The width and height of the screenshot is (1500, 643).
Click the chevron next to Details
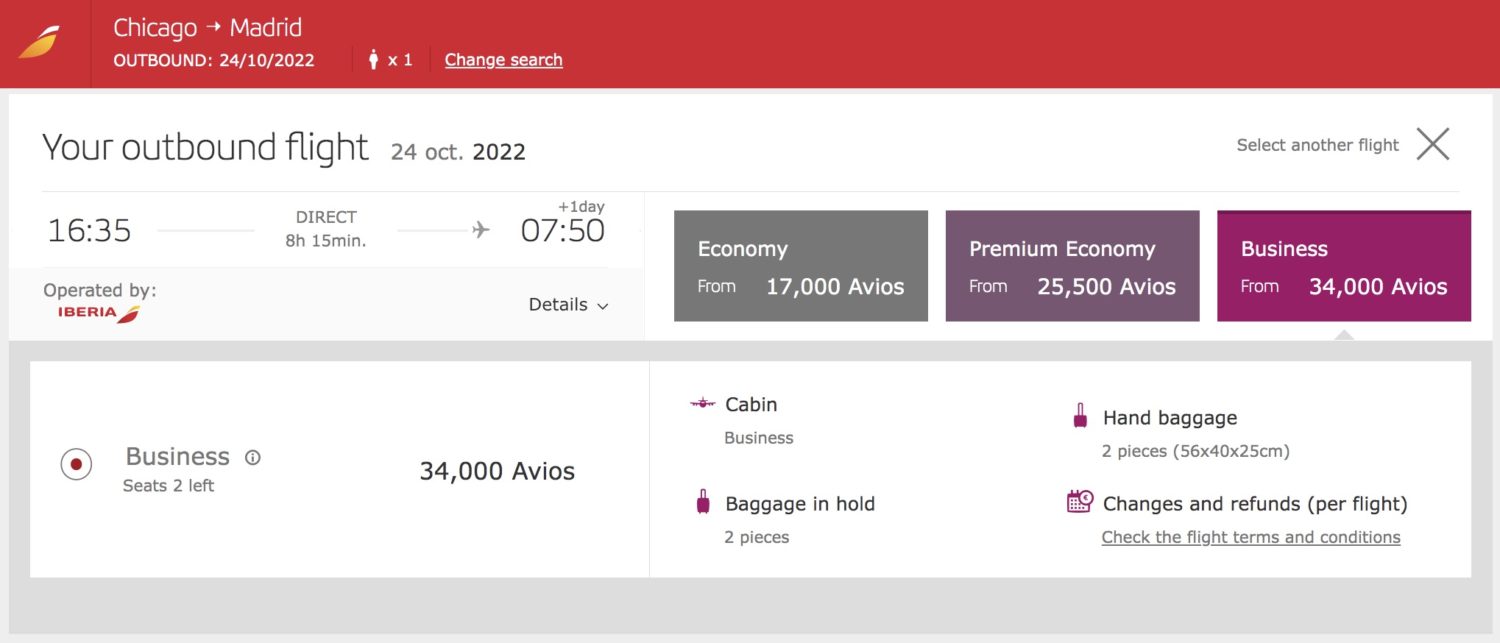[602, 306]
